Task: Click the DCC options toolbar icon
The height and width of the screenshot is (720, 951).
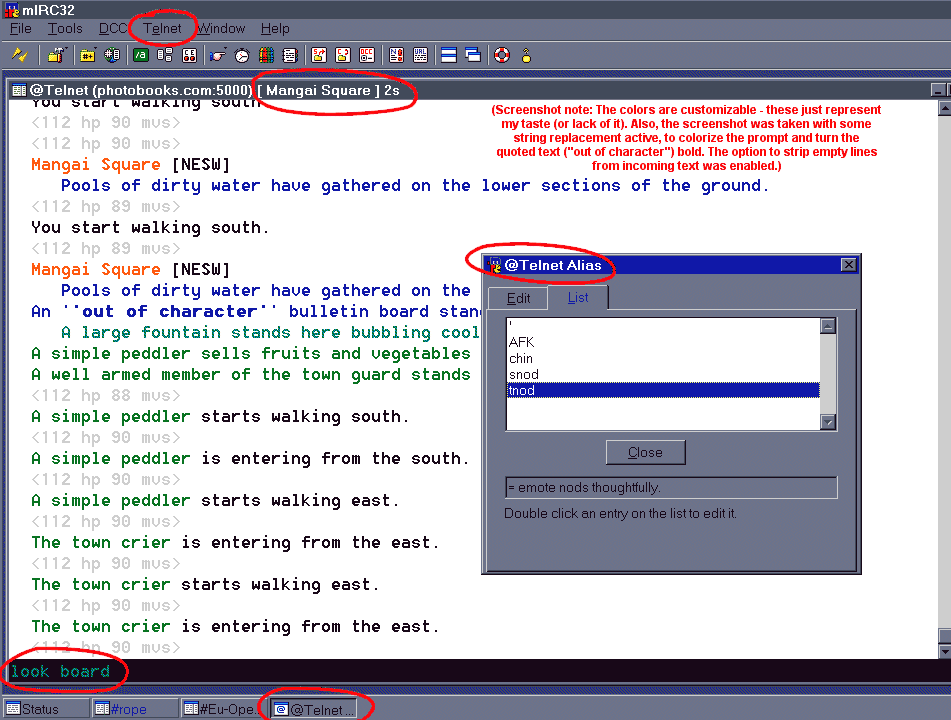Action: pyautogui.click(x=367, y=55)
